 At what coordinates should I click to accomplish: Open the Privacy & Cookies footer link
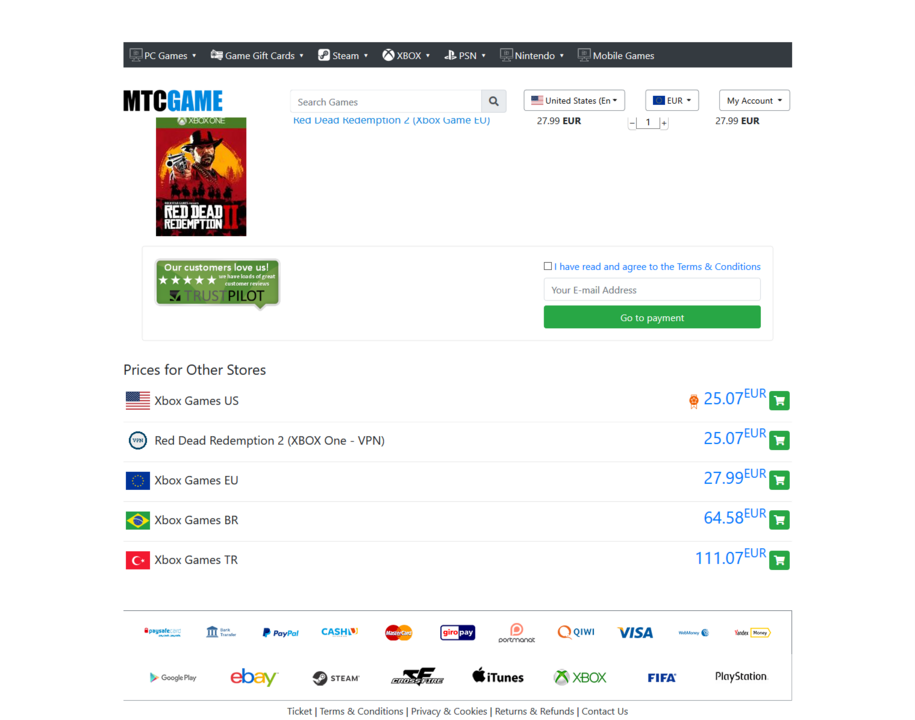(449, 711)
